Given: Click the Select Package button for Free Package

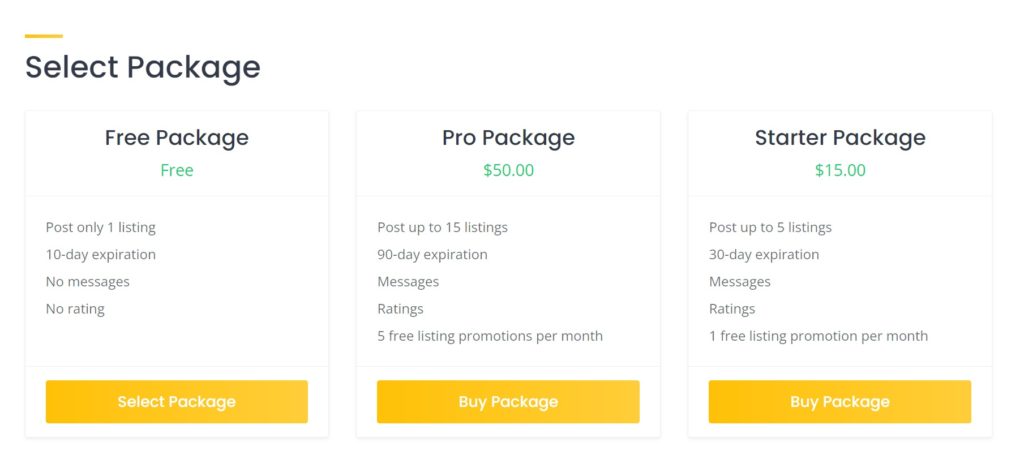Looking at the screenshot, I should coord(176,402).
